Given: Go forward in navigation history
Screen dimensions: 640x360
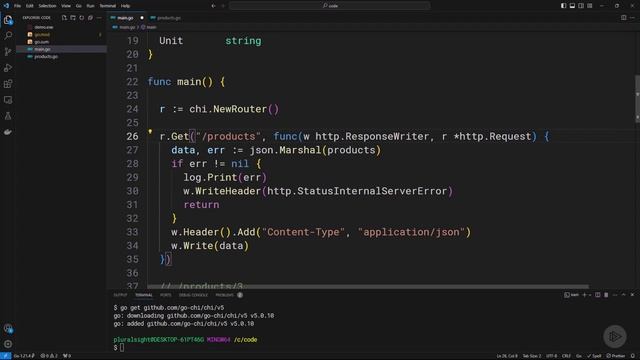Looking at the screenshot, I should (223, 6).
